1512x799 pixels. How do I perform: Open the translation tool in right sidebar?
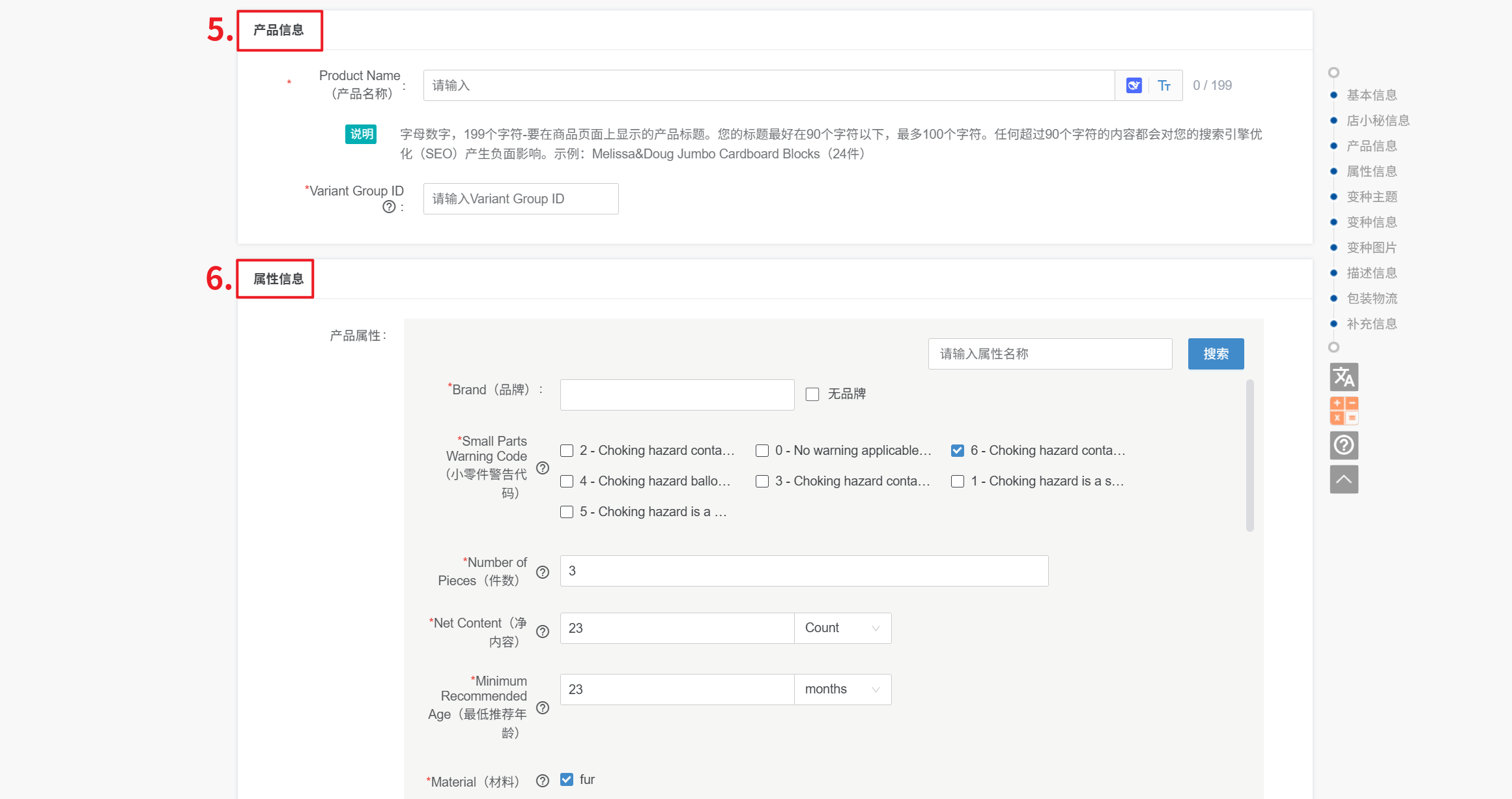point(1343,377)
